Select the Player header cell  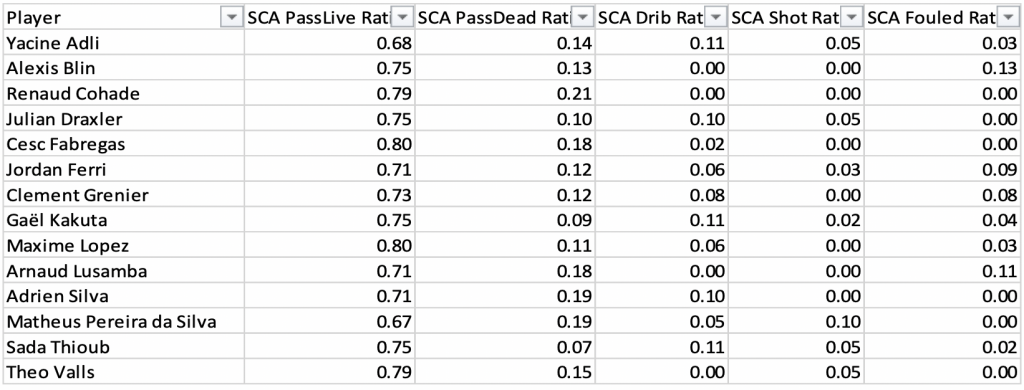point(123,18)
